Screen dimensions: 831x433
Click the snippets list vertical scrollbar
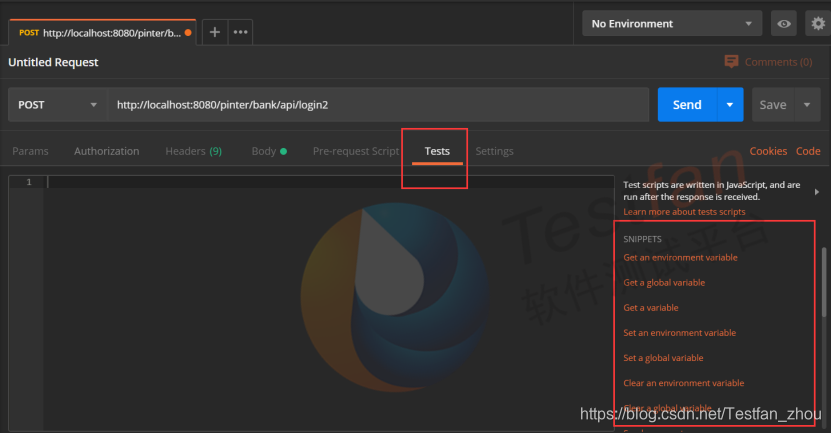point(824,282)
